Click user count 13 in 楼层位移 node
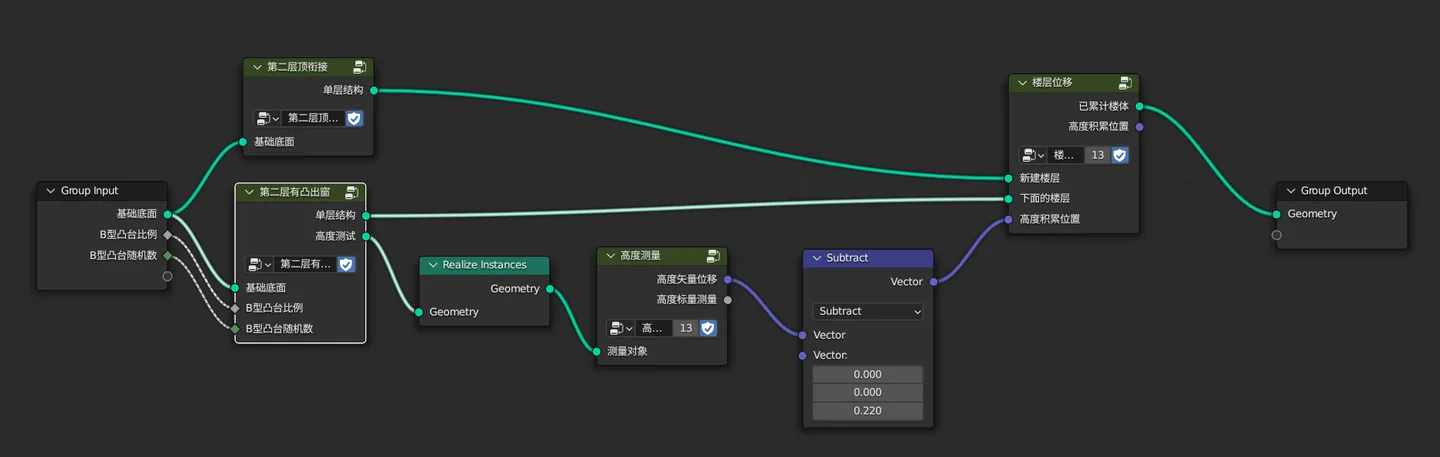 pyautogui.click(x=1098, y=155)
